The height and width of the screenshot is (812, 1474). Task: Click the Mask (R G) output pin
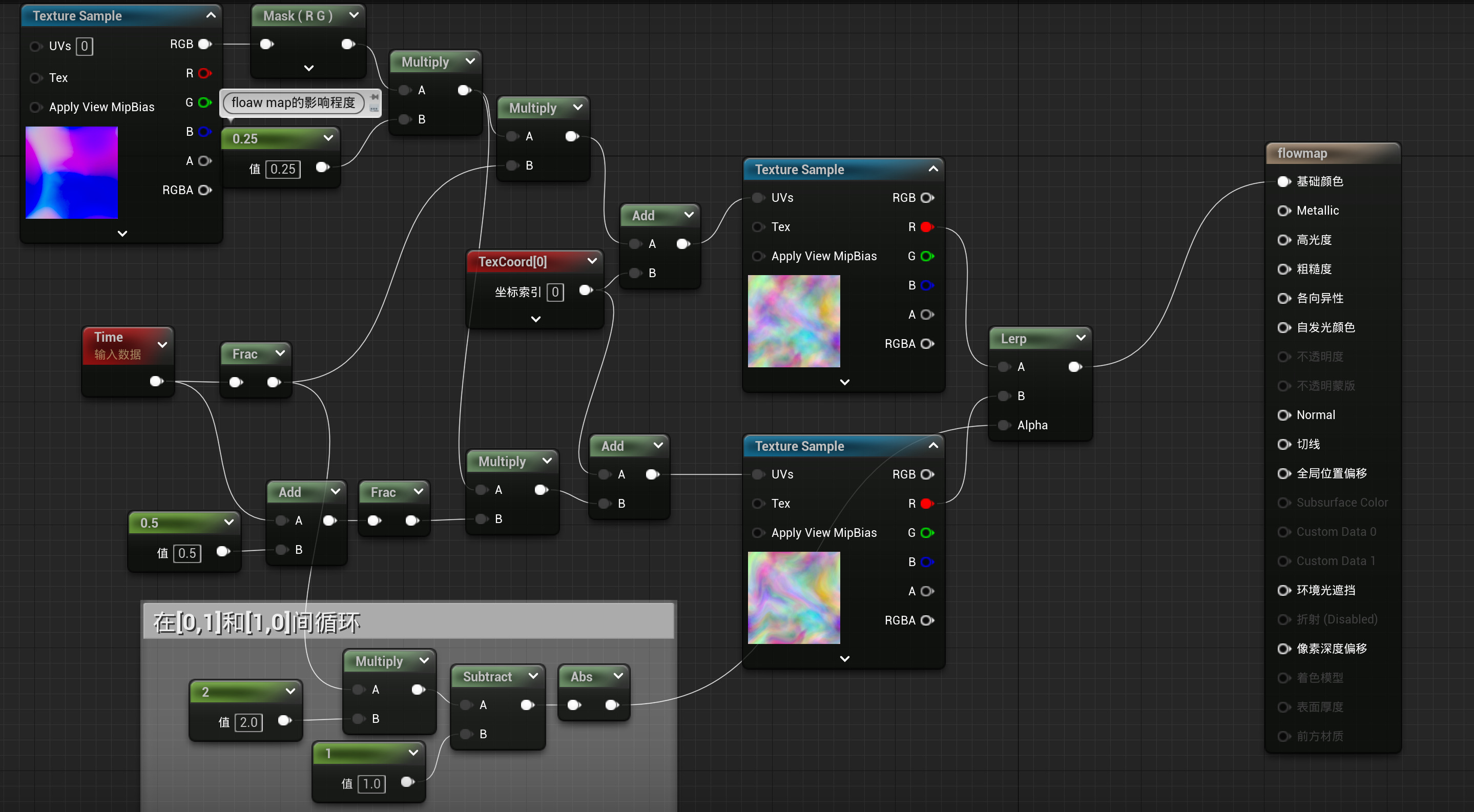click(348, 44)
